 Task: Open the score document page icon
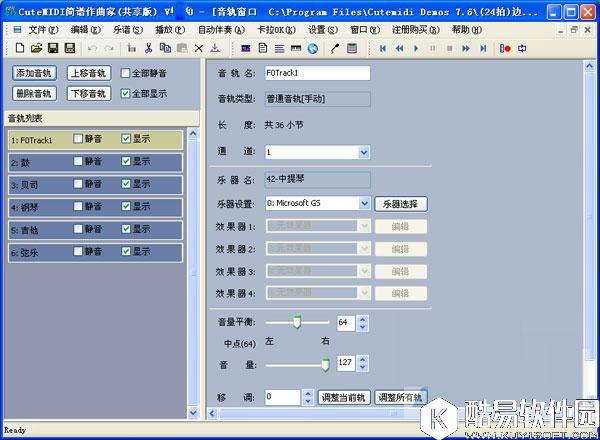(x=263, y=48)
